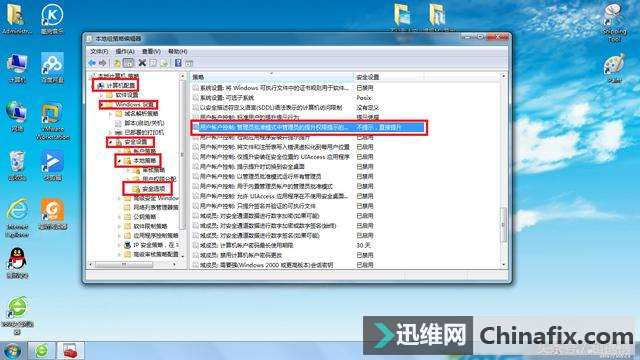
Task: Open the red toolbox taskbar item
Action: 70,351
